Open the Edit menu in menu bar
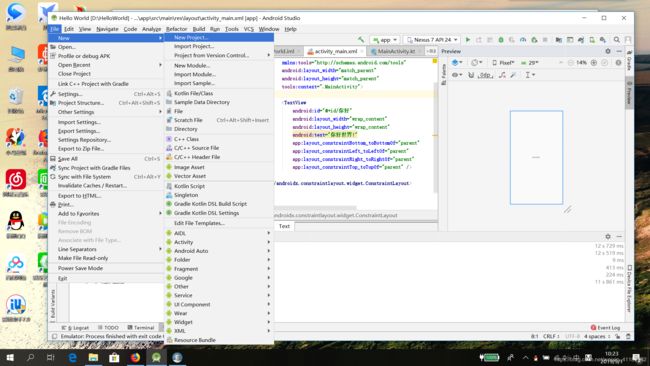The image size is (650, 366). (69, 29)
